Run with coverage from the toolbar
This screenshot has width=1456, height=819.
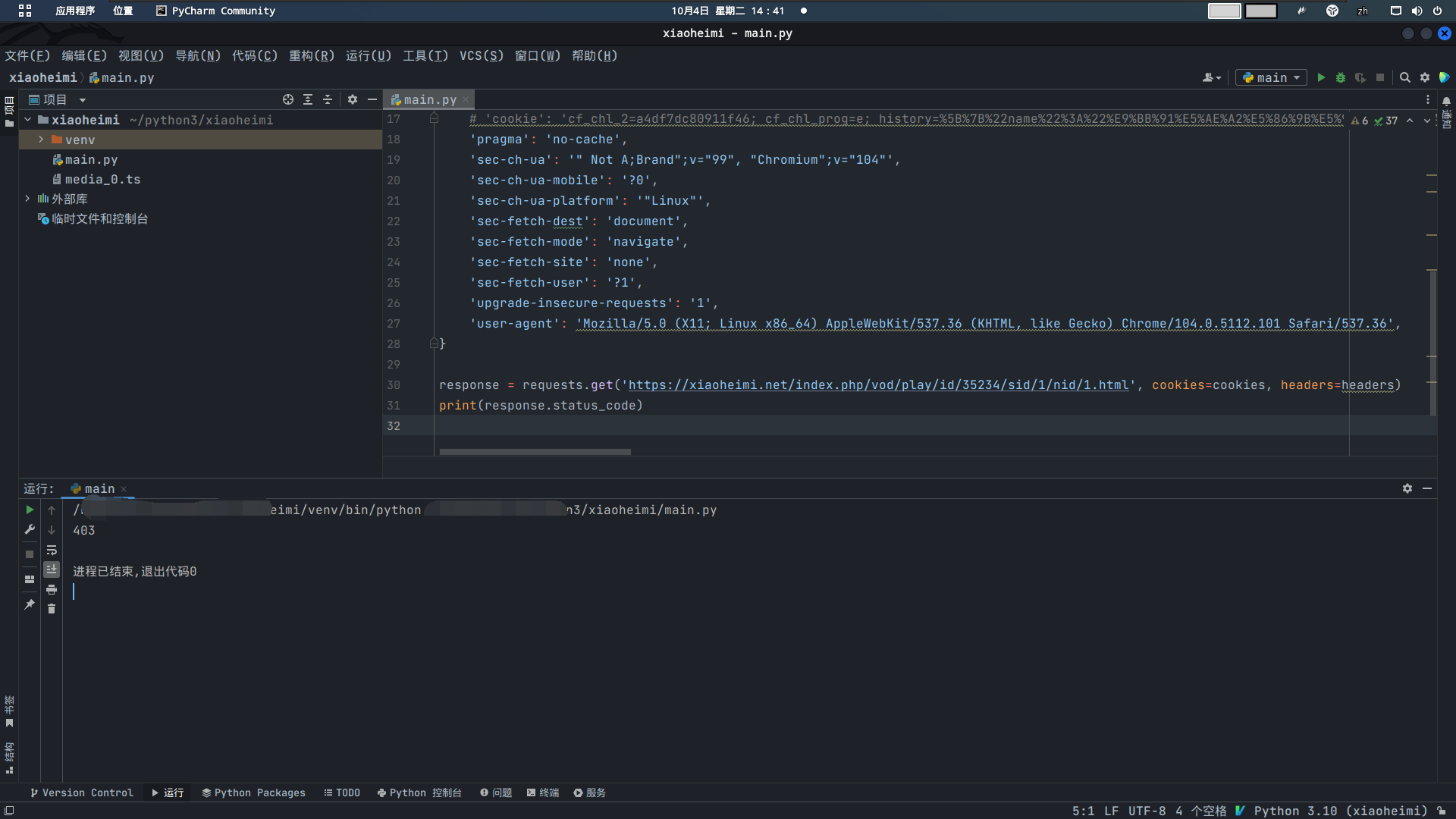click(1360, 77)
